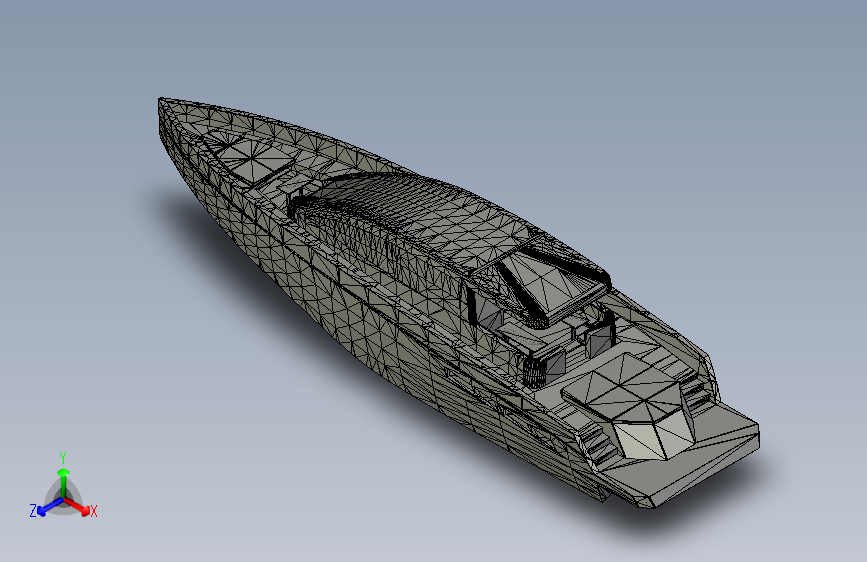867x562 pixels.
Task: Click the 3D yacht hull model
Action: point(459,303)
